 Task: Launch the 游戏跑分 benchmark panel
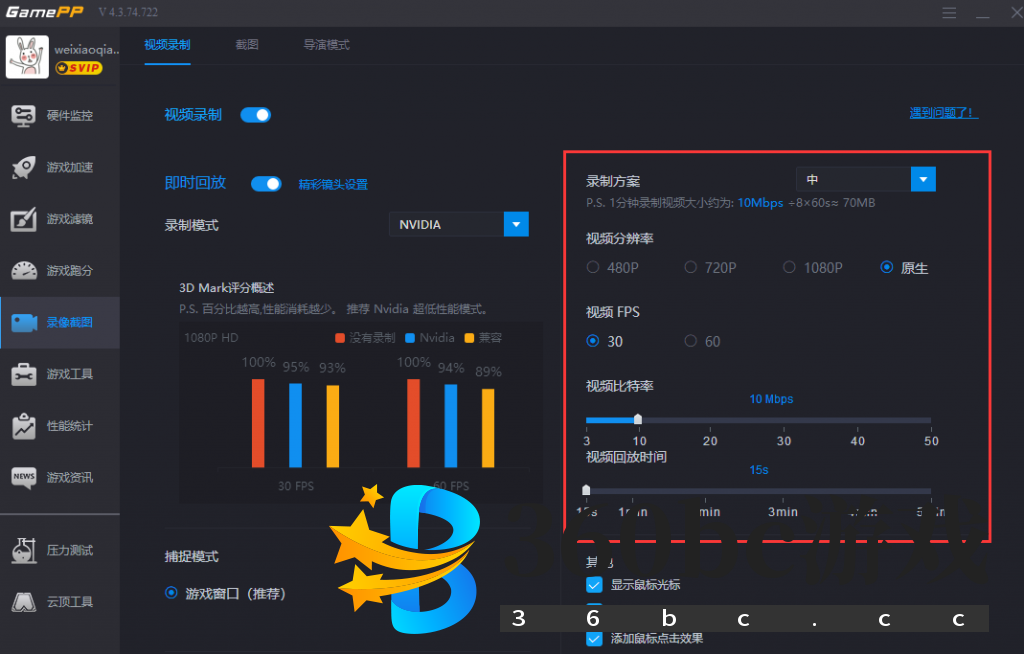[60, 271]
